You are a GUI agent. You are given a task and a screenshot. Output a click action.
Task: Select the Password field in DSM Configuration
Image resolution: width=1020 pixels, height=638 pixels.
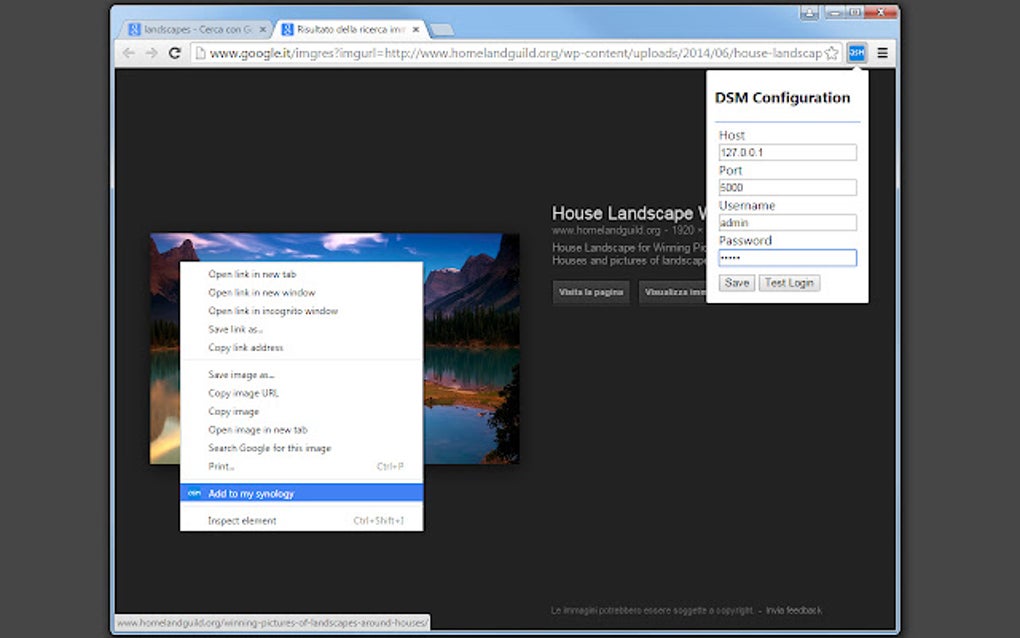click(786, 257)
